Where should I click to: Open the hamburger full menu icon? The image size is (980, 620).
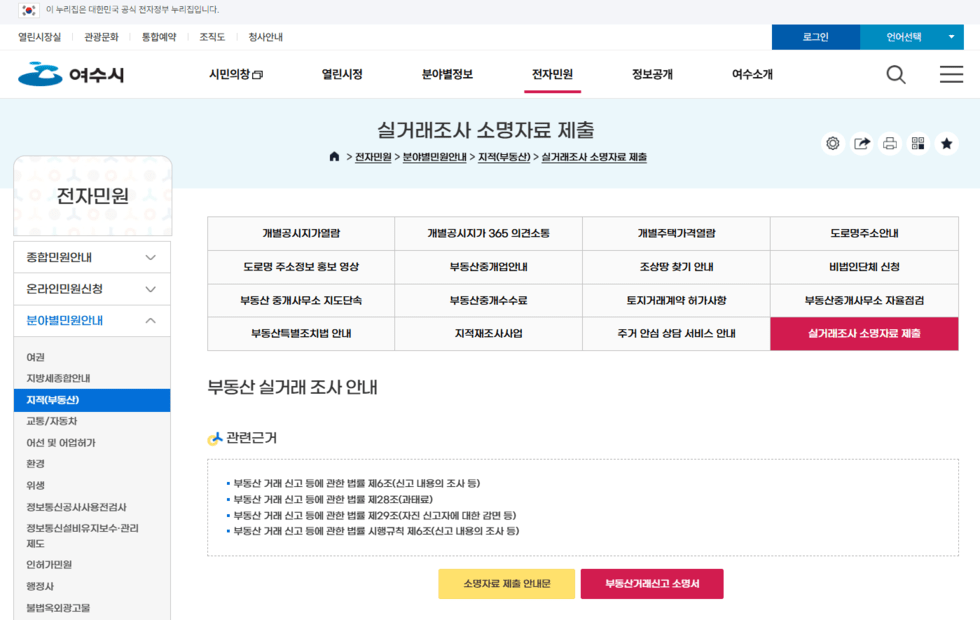click(x=951, y=74)
